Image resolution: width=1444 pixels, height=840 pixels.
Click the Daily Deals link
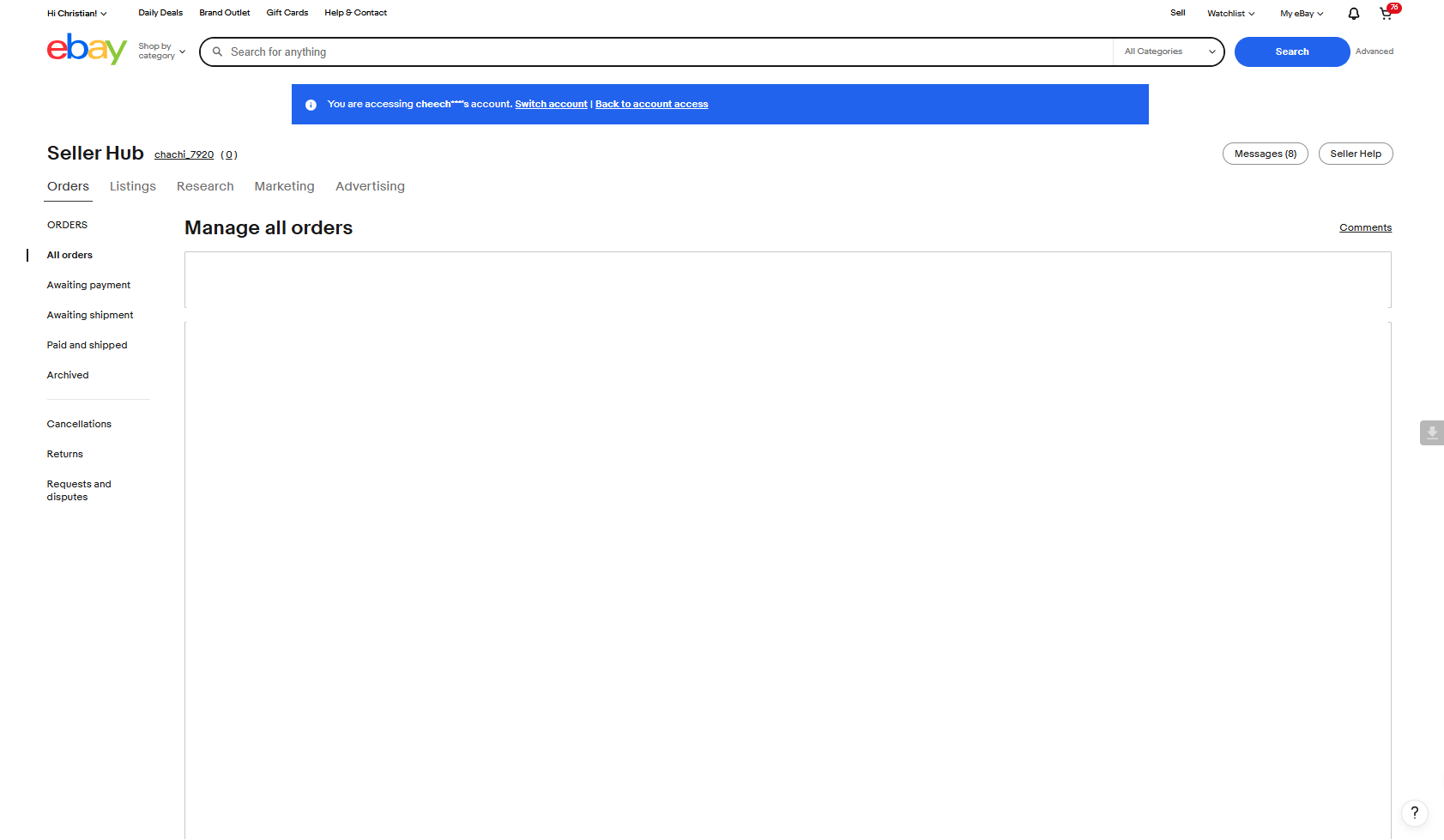(160, 13)
